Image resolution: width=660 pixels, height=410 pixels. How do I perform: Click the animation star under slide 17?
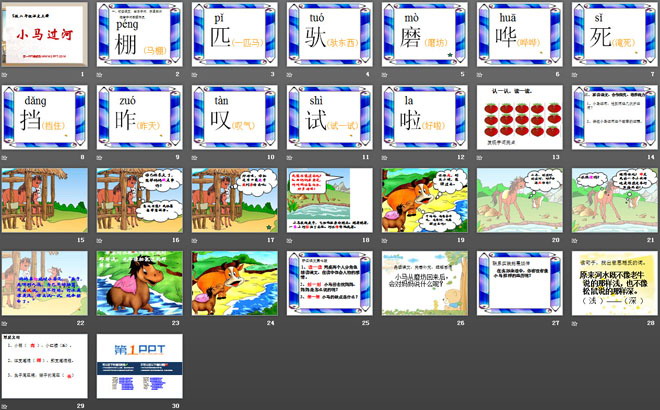tap(194, 240)
